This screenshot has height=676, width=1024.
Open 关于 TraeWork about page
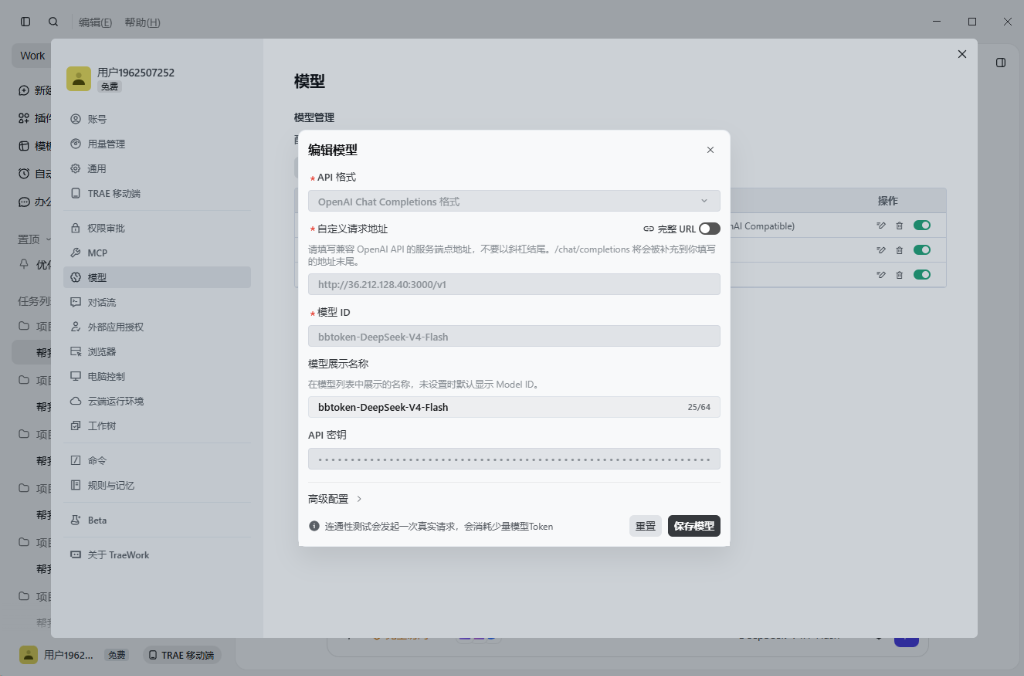pyautogui.click(x=157, y=555)
